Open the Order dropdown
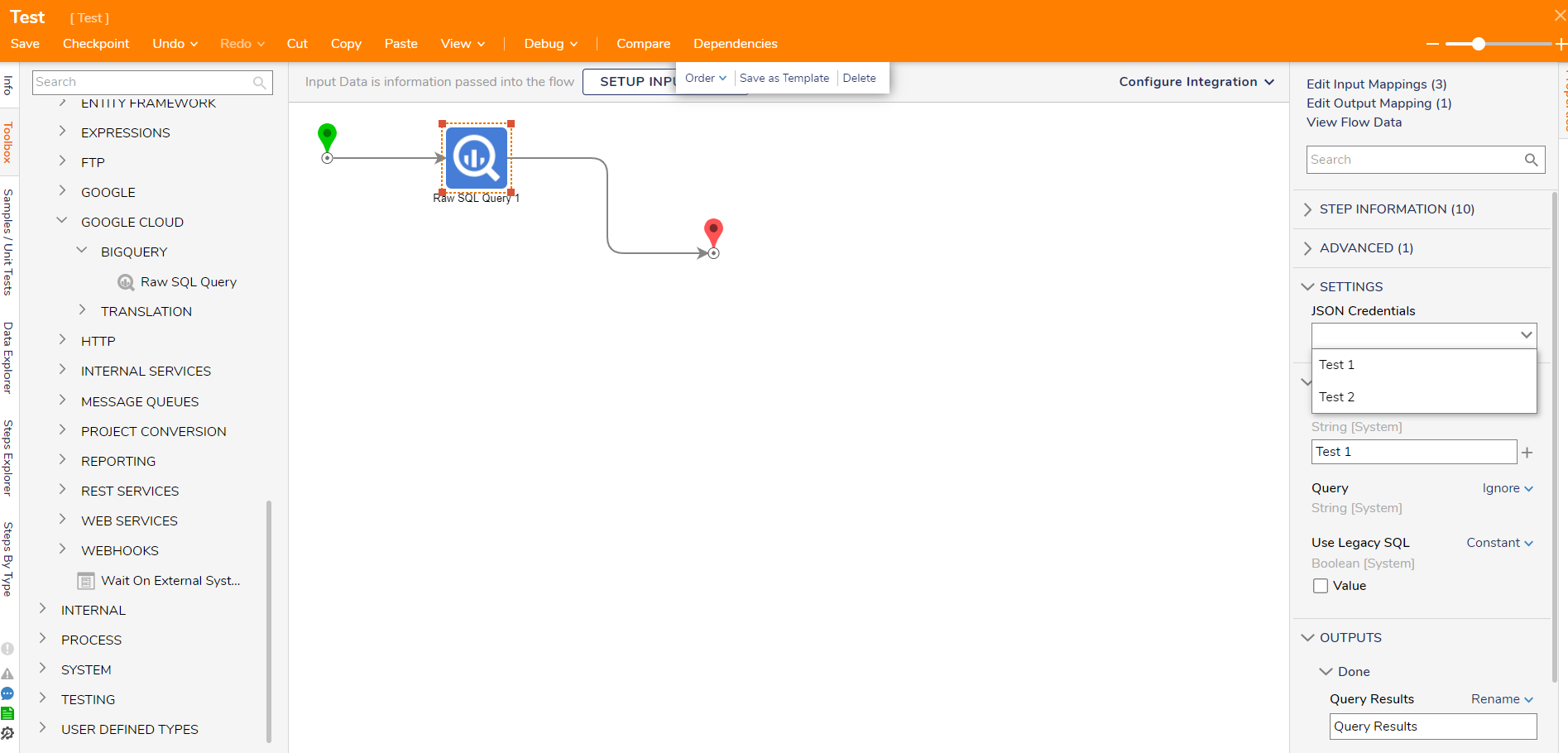1568x753 pixels. [x=706, y=78]
